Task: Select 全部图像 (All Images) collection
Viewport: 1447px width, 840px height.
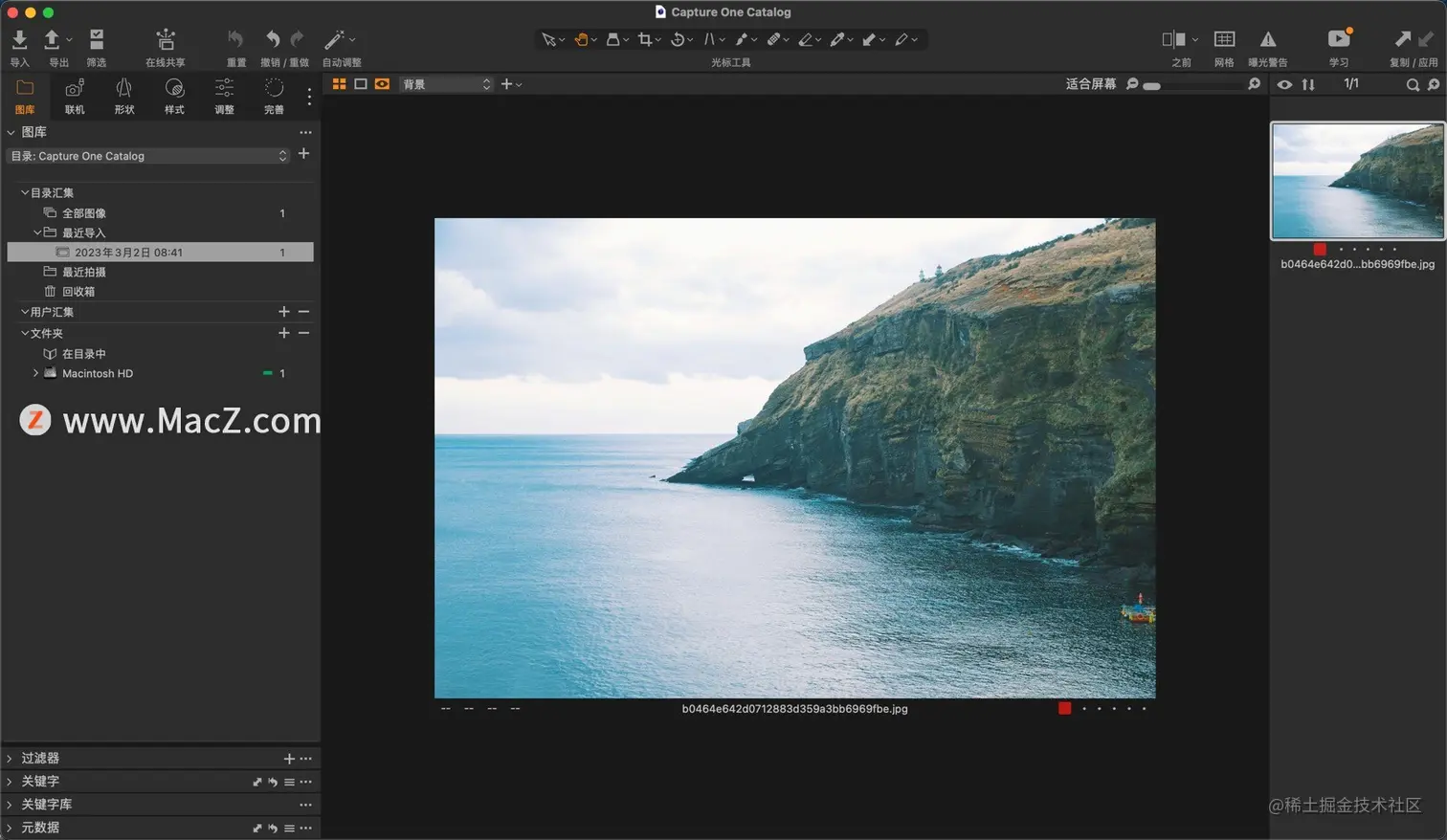Action: [x=84, y=213]
